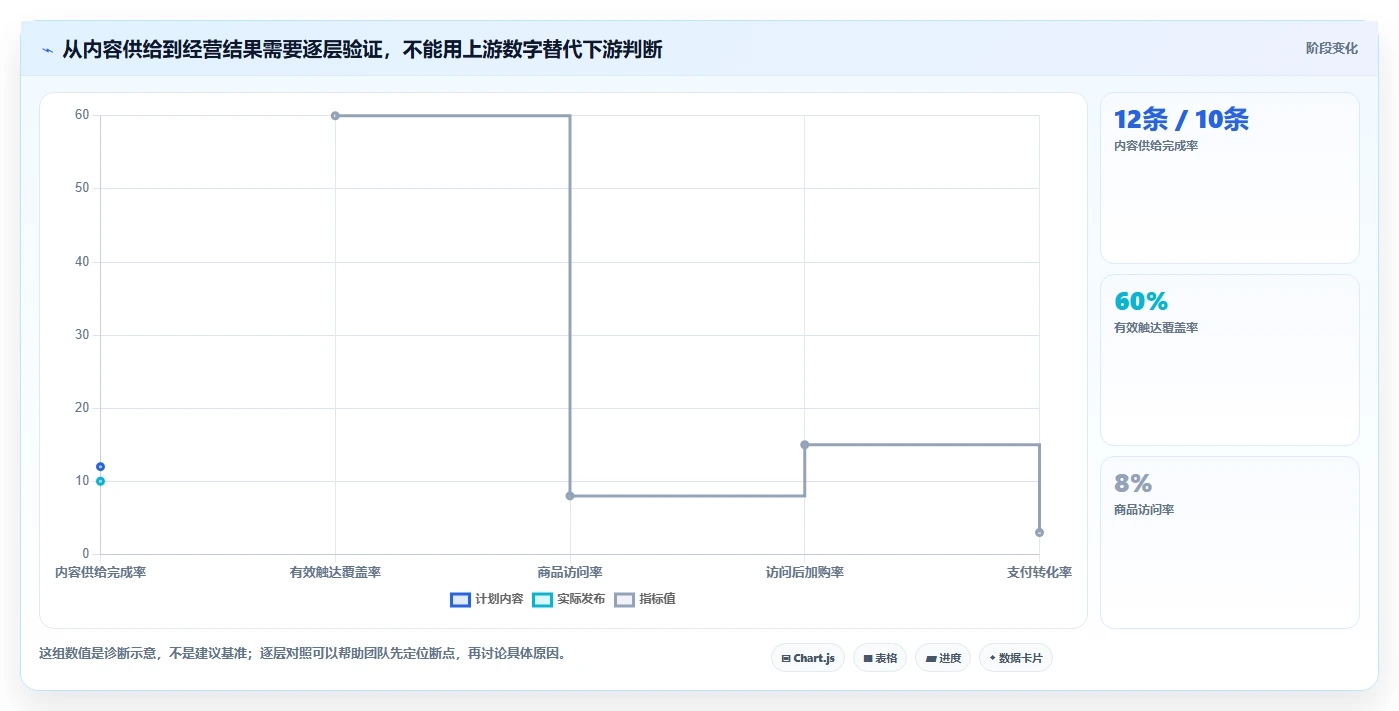Click the 8% stat card value

point(1133,483)
